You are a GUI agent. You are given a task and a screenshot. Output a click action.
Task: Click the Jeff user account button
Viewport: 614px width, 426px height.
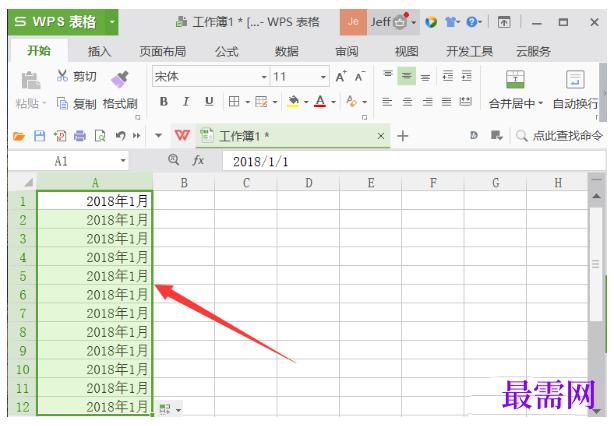coord(393,22)
